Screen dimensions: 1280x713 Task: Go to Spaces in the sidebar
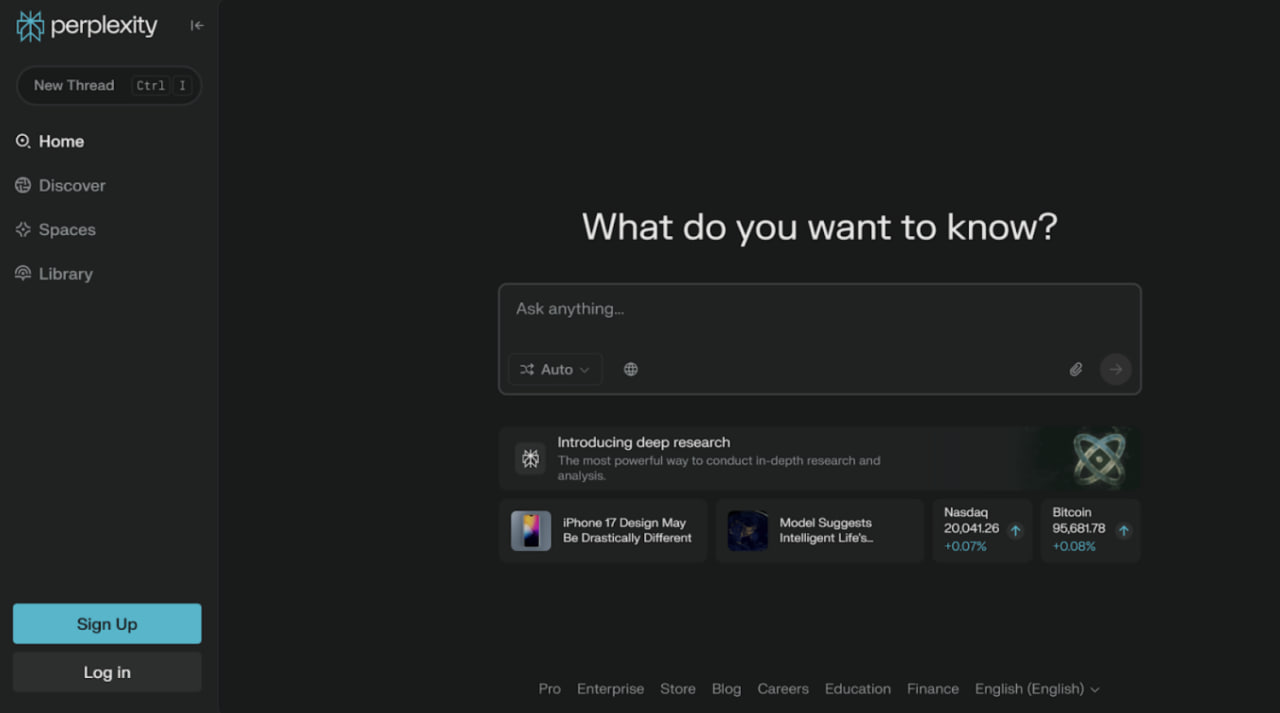click(67, 230)
